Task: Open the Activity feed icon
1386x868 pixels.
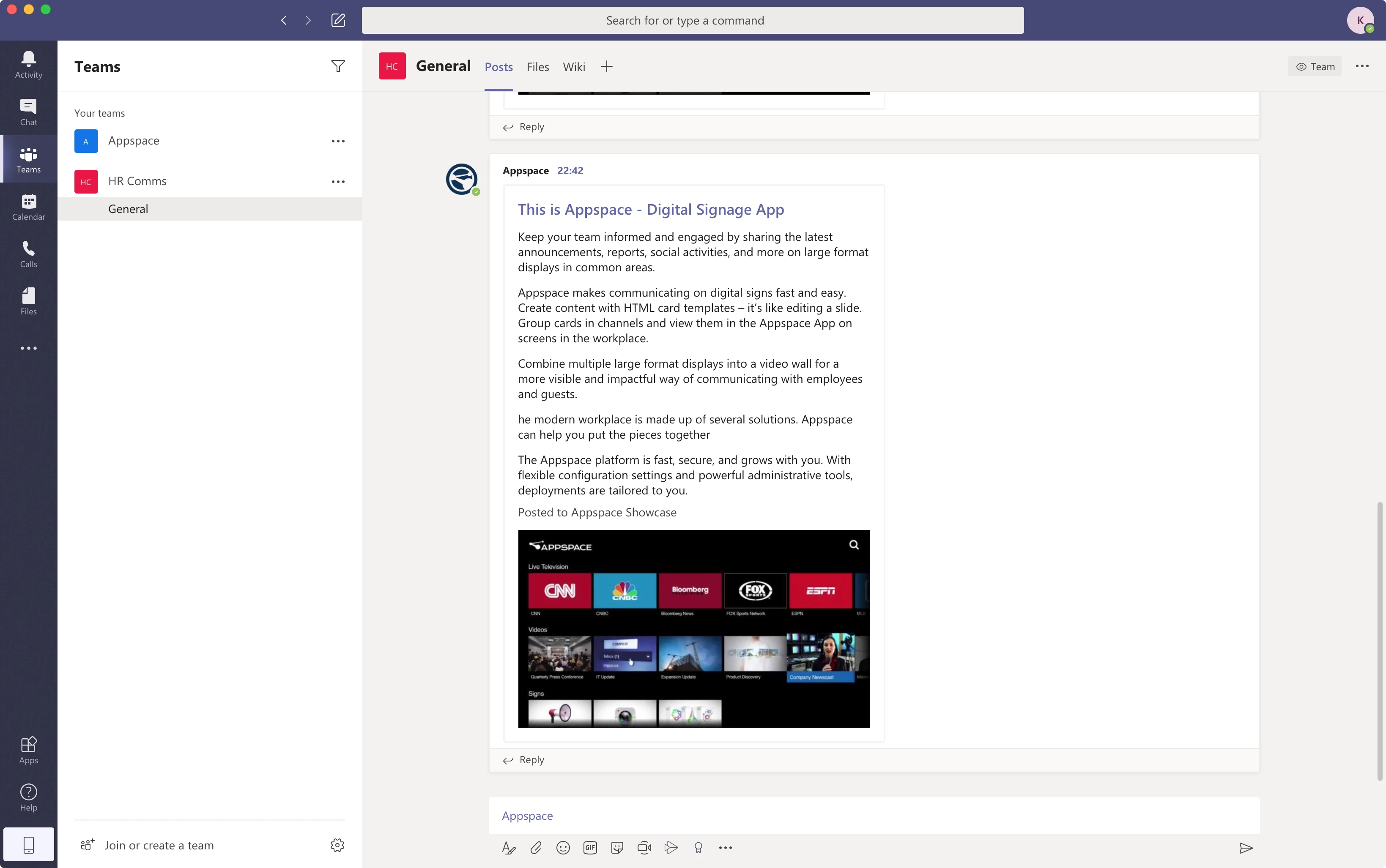Action: [x=28, y=64]
